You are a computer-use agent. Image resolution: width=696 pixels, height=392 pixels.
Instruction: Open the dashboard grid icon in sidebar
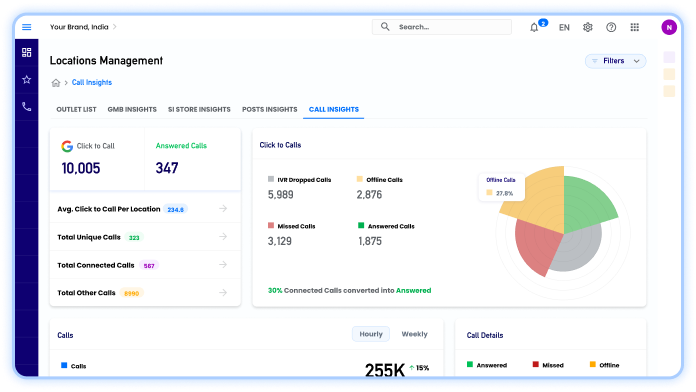click(x=27, y=52)
